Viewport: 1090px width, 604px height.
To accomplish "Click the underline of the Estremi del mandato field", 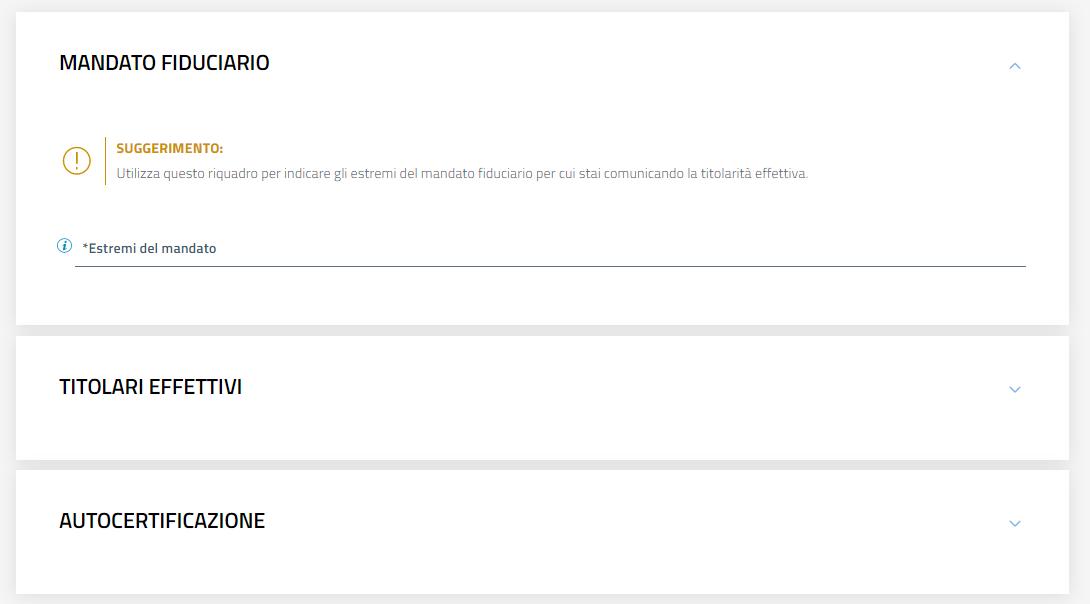I will [550, 266].
